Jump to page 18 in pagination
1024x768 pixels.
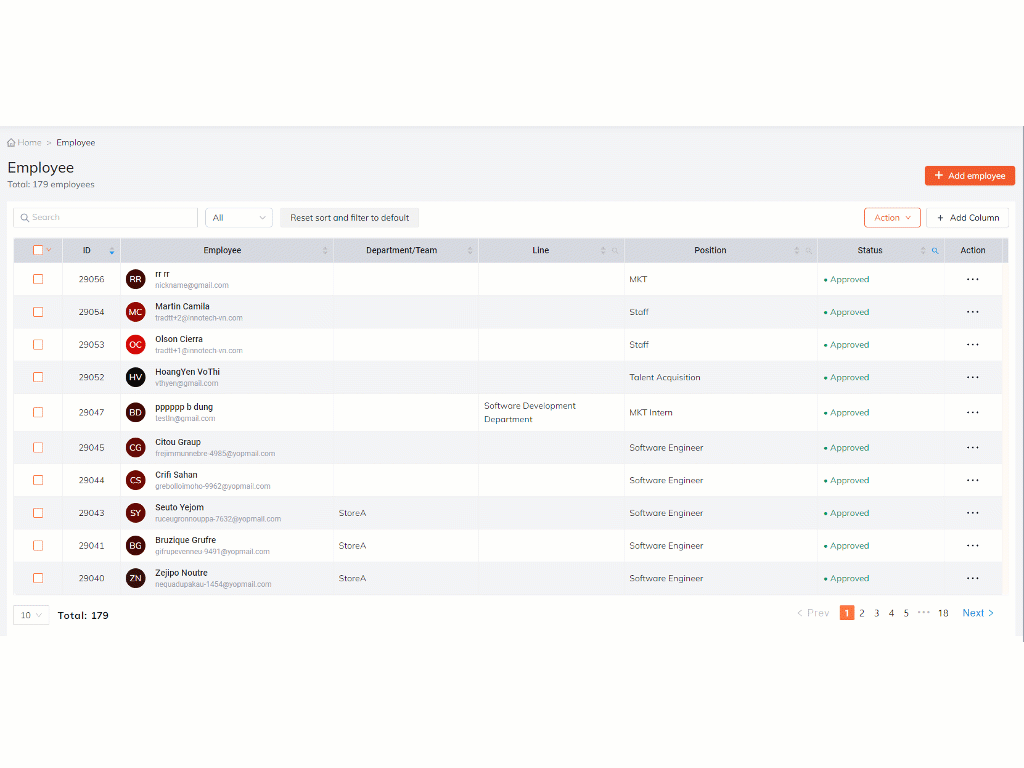pyautogui.click(x=943, y=613)
